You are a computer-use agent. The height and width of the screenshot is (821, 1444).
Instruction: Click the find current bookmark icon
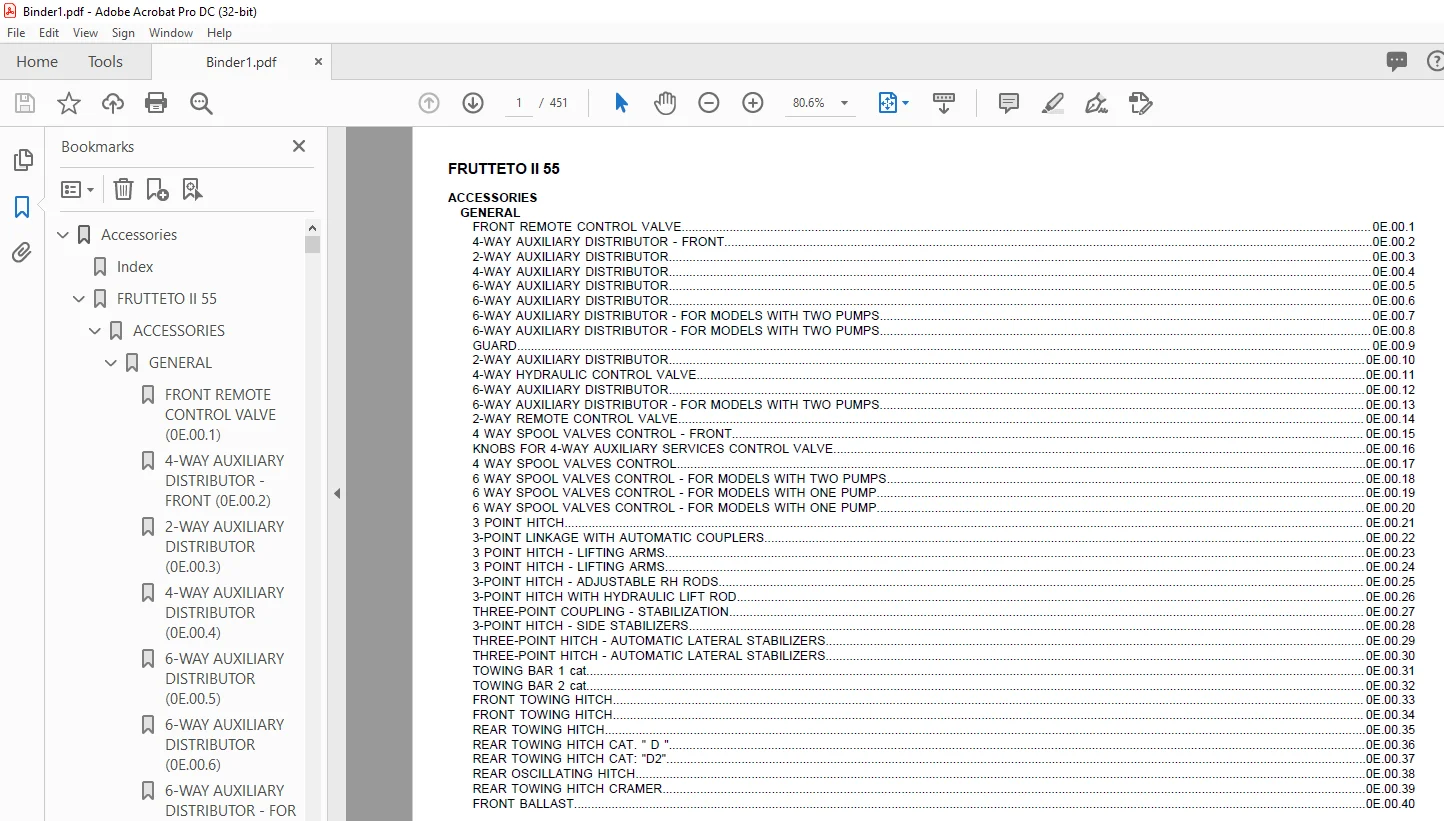pos(193,189)
